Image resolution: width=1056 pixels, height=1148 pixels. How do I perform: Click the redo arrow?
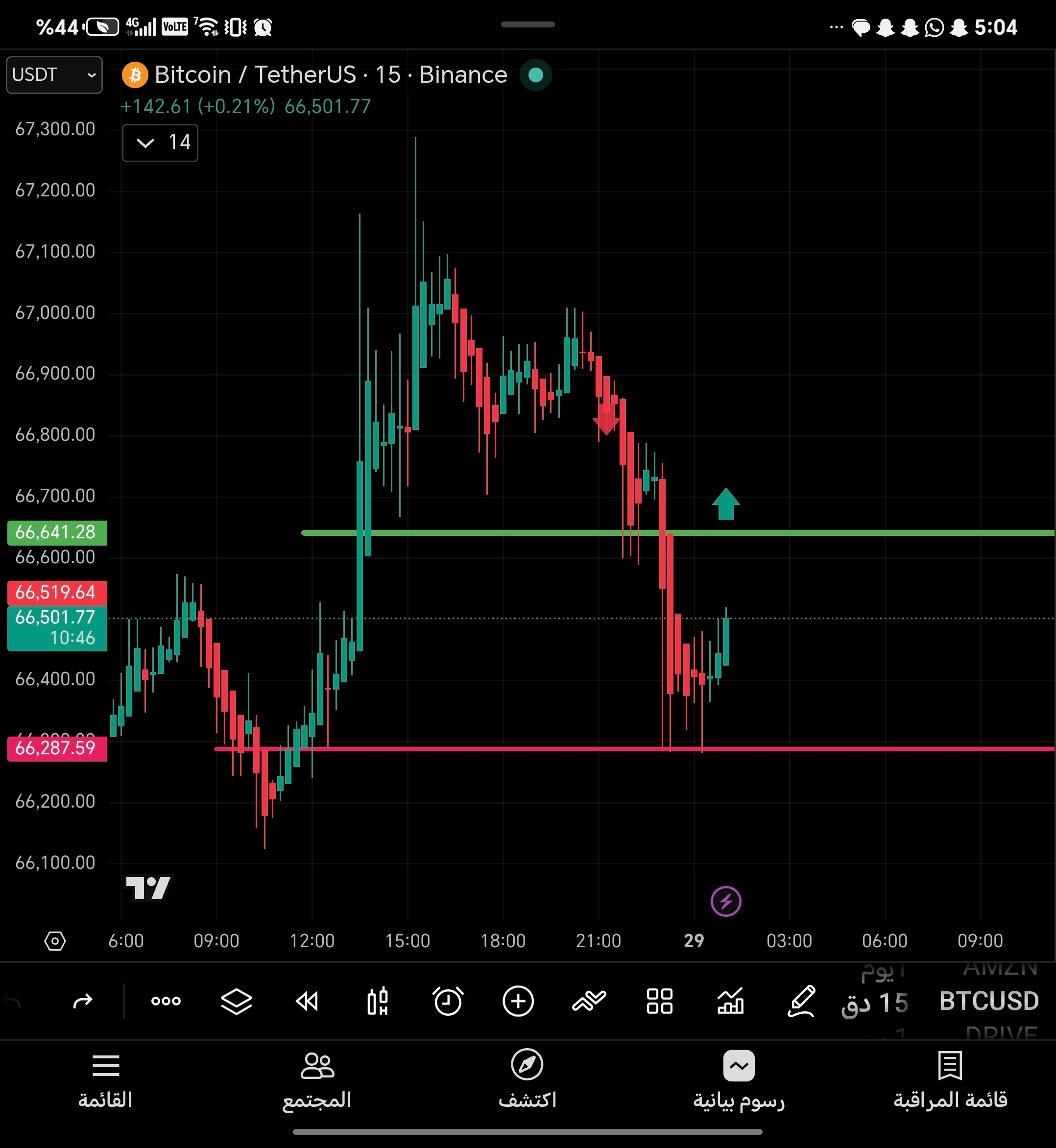83,1001
